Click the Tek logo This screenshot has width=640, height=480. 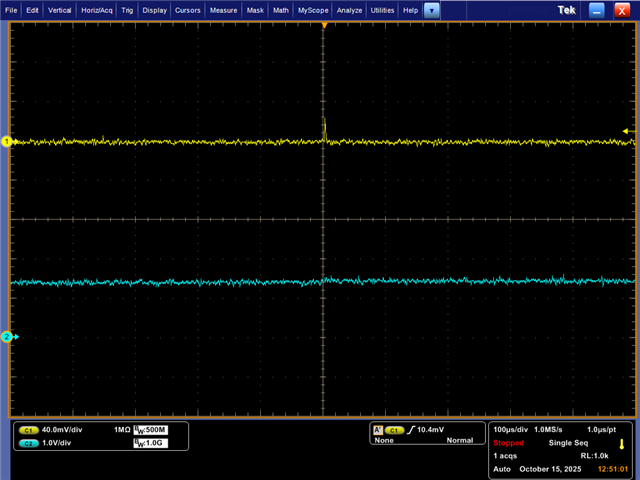tap(567, 10)
